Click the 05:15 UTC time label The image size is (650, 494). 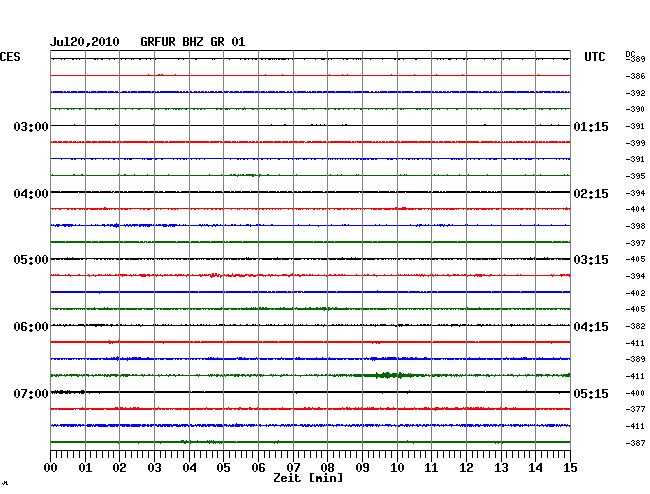pyautogui.click(x=591, y=393)
